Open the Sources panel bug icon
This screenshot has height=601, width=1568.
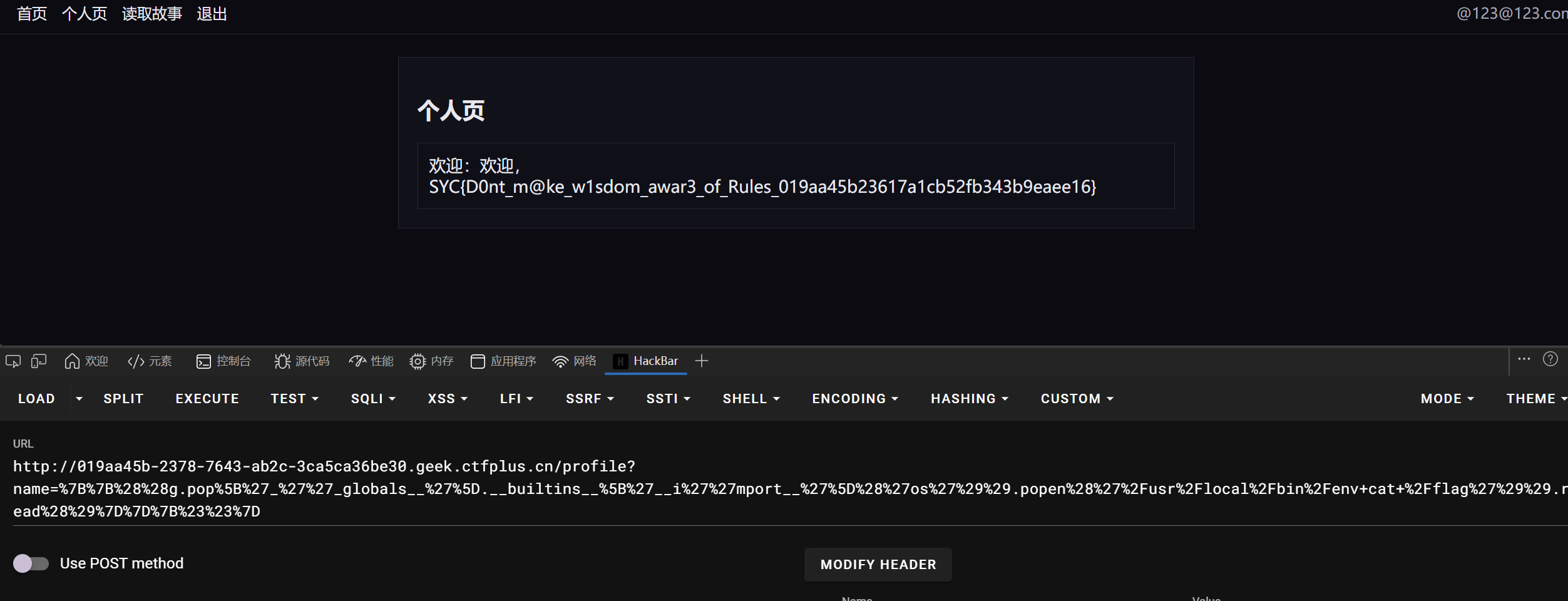[x=282, y=361]
